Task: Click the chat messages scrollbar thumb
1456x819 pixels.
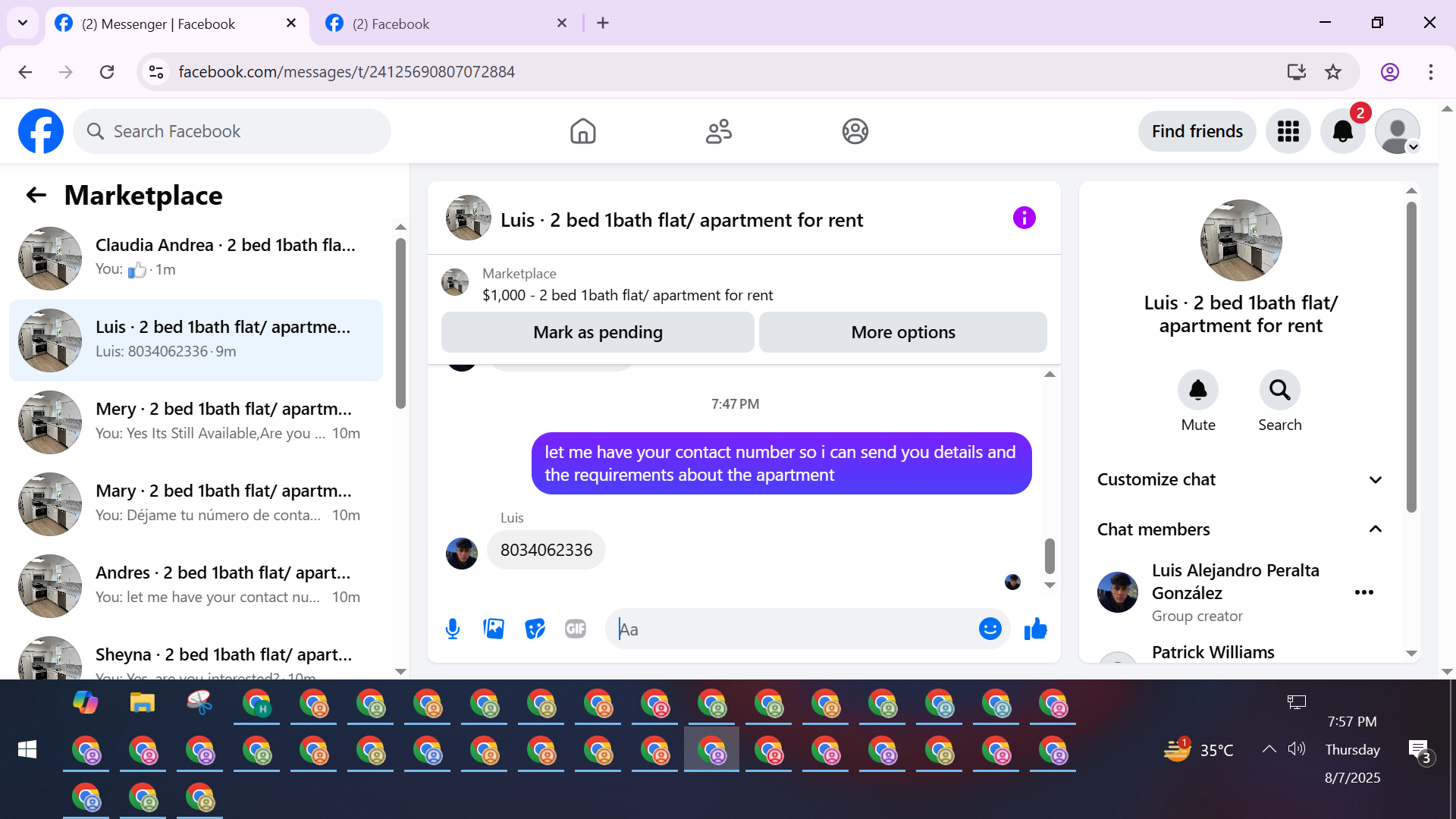Action: pos(1050,556)
